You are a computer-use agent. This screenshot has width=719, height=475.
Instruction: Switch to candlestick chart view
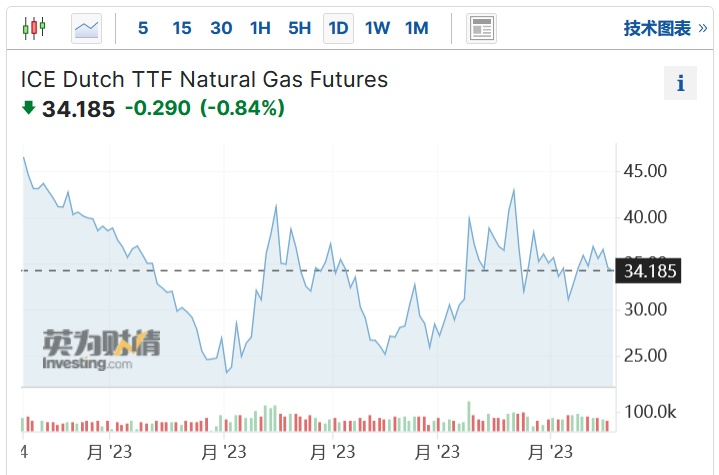(33, 28)
